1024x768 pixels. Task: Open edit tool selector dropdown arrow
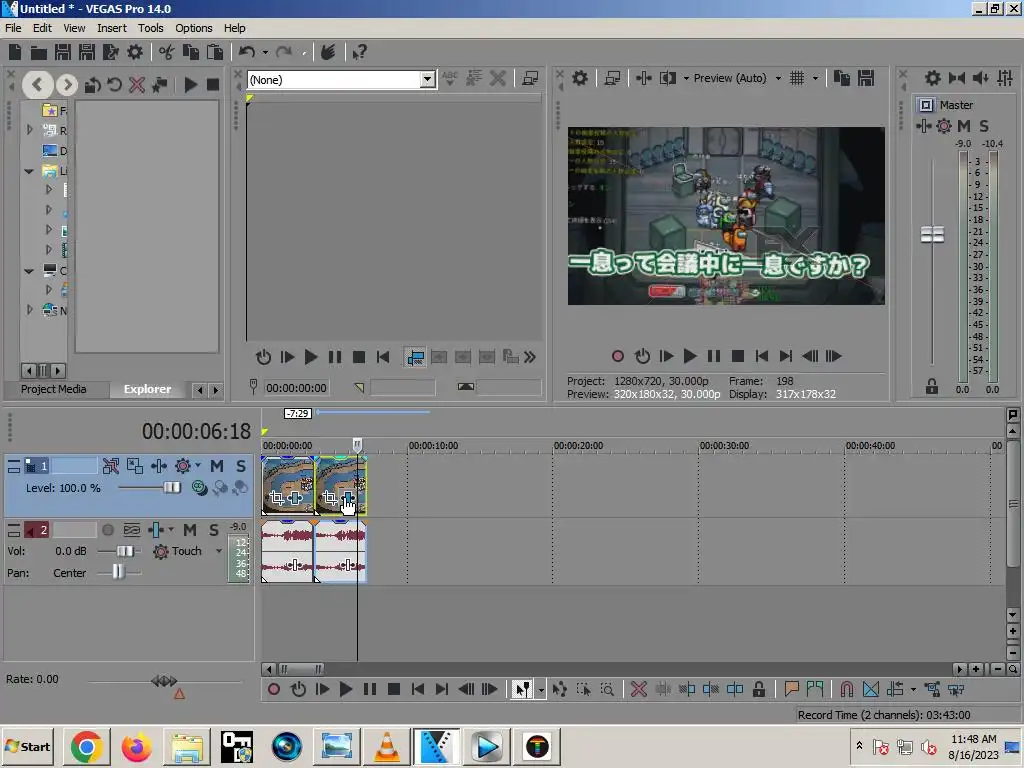tap(541, 690)
